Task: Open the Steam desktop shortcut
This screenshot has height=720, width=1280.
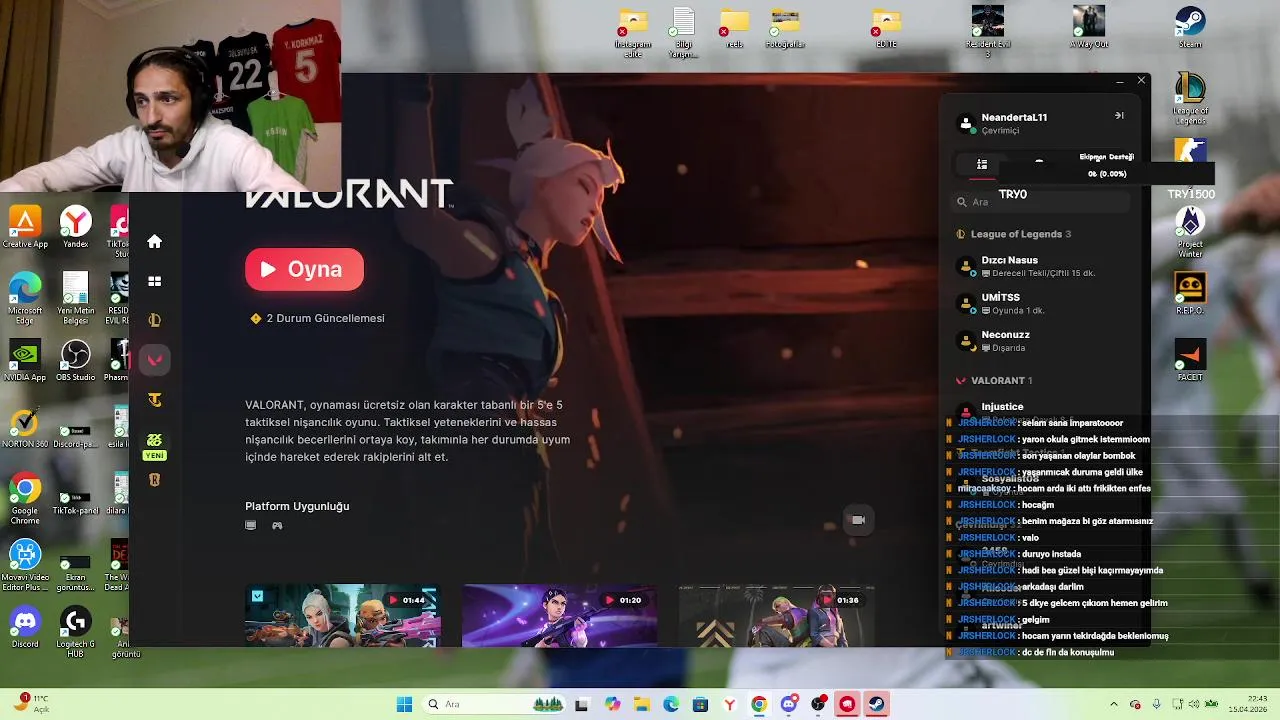Action: 1190,27
